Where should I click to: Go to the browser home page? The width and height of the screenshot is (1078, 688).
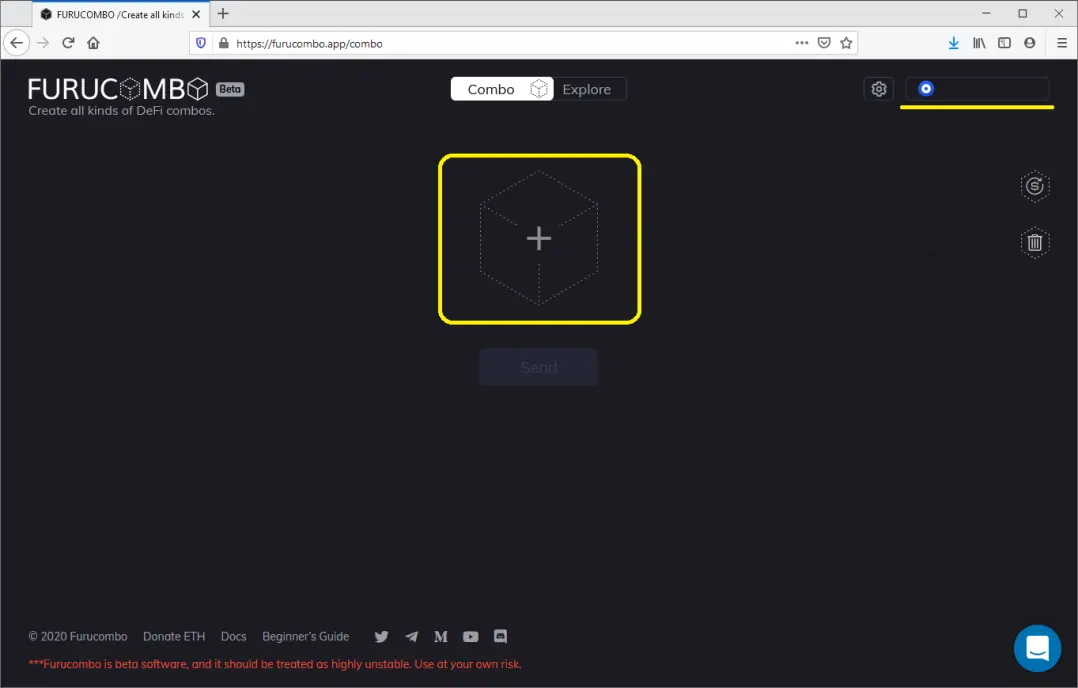coord(94,43)
